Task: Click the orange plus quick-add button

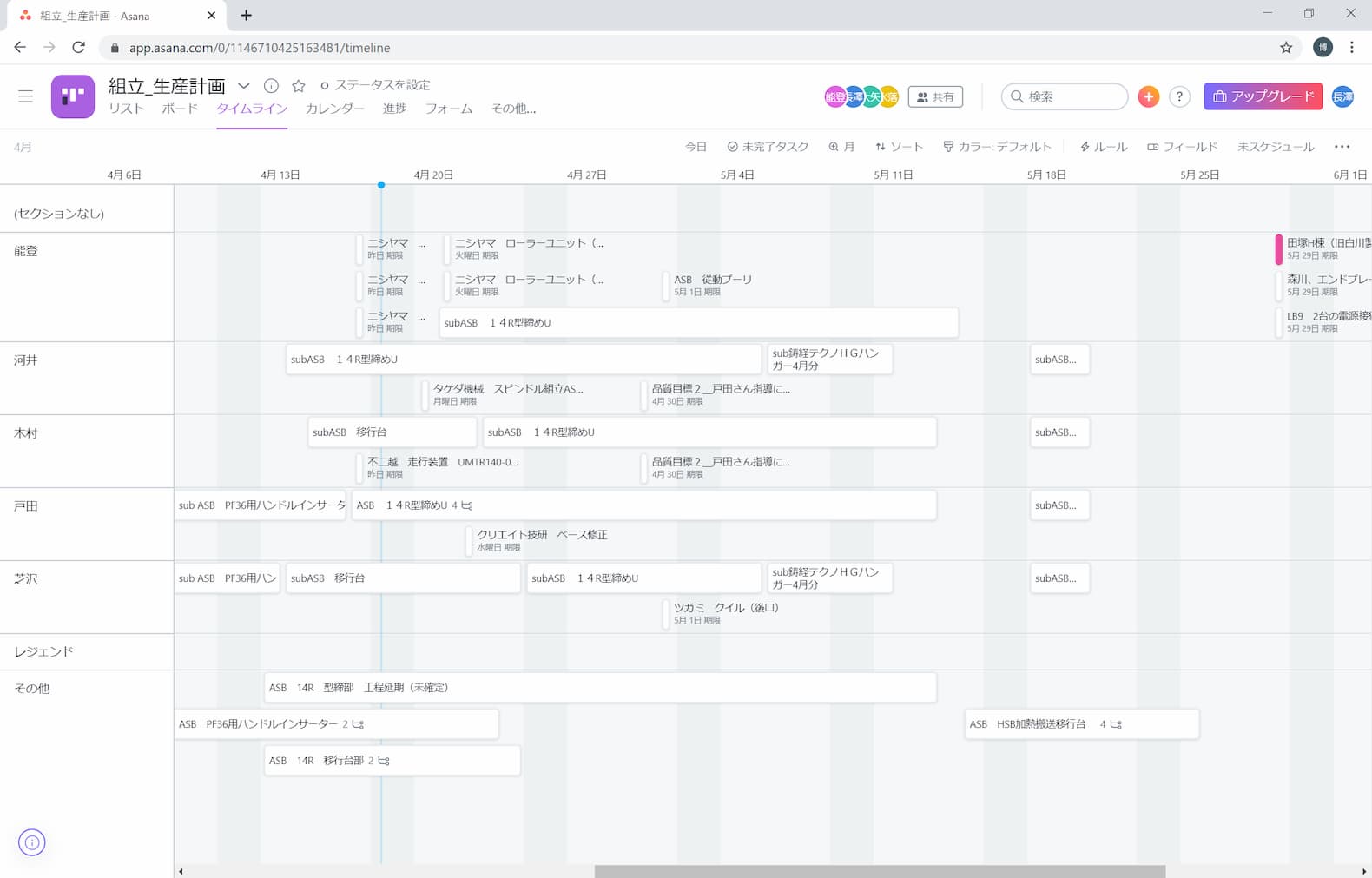Action: tap(1148, 96)
